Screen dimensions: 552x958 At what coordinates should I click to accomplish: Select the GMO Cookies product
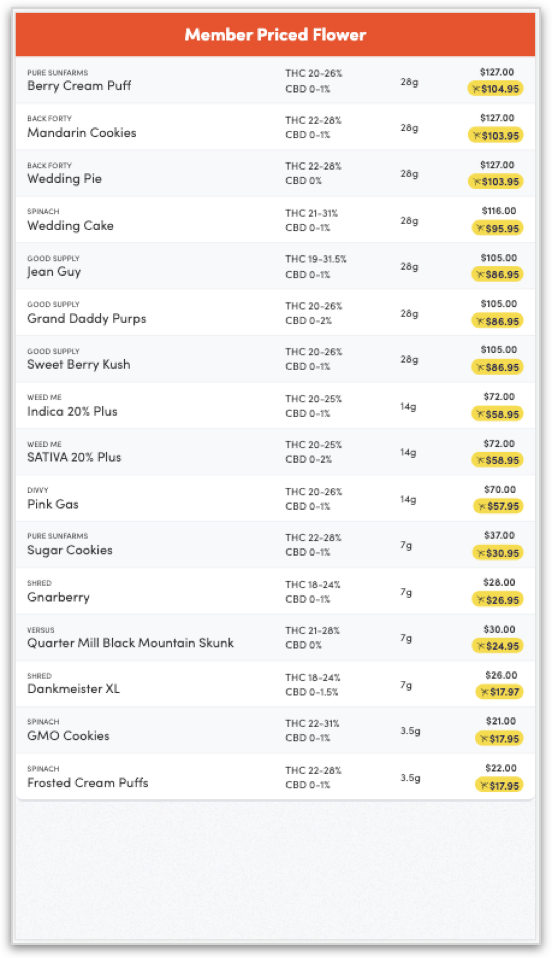(x=275, y=730)
